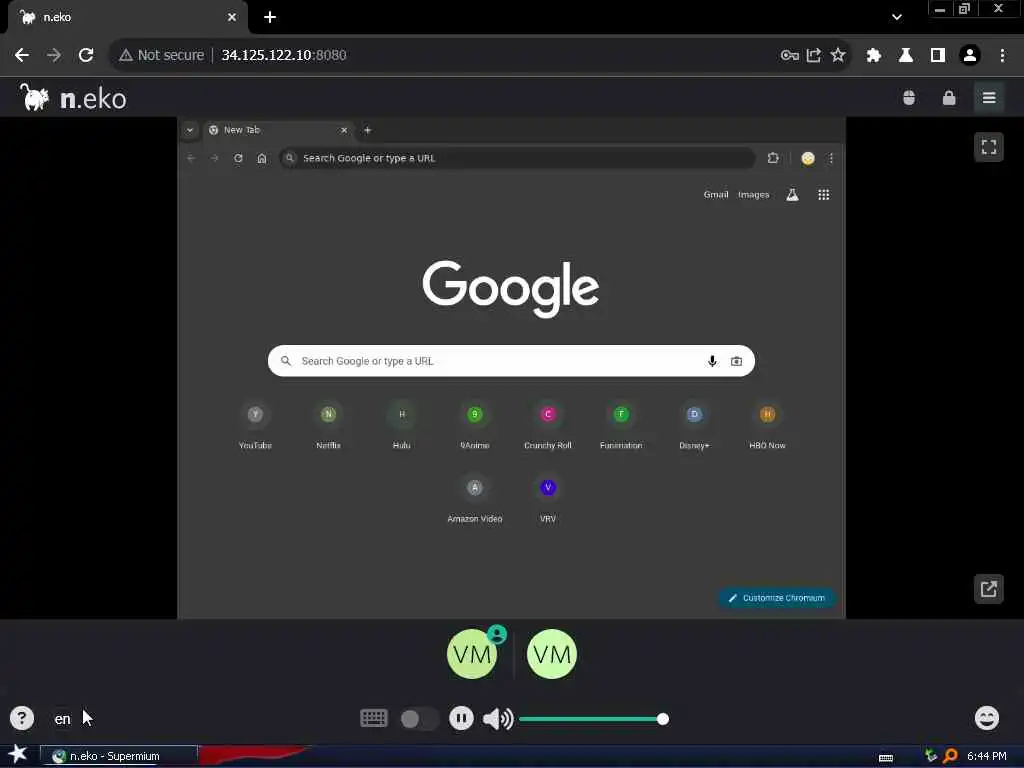This screenshot has width=1024, height=768.
Task: Click the Customize Chromium button
Action: click(777, 598)
